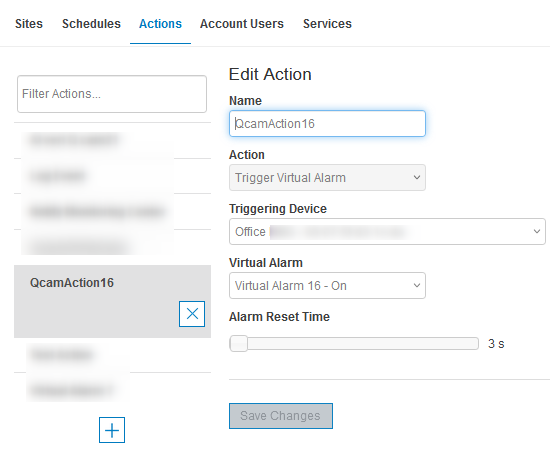550x451 pixels.
Task: Select QcamAction16 in the actions list
Action: pyautogui.click(x=112, y=301)
